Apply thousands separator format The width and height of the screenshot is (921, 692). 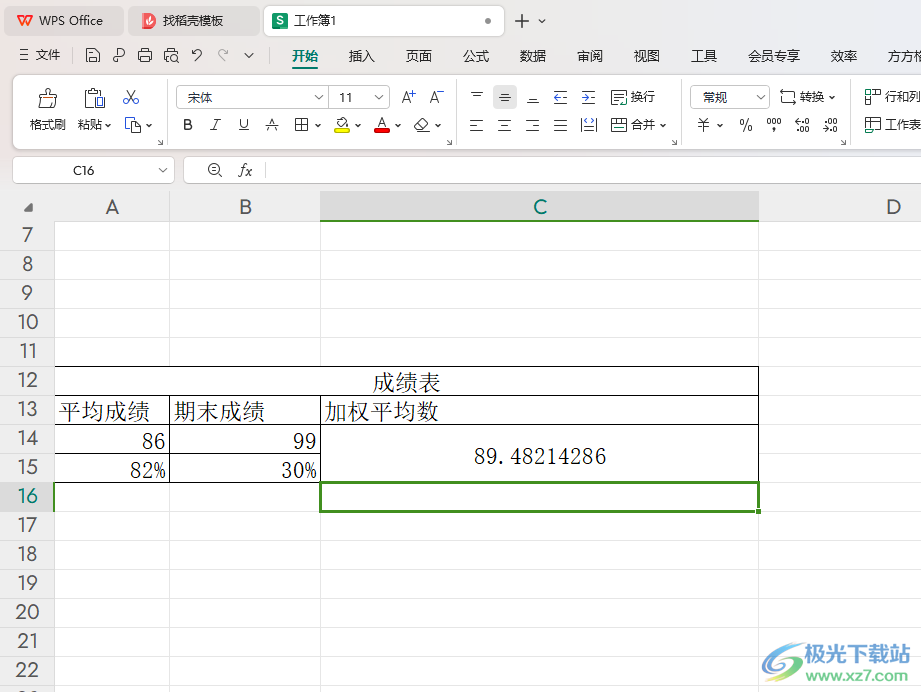(774, 125)
